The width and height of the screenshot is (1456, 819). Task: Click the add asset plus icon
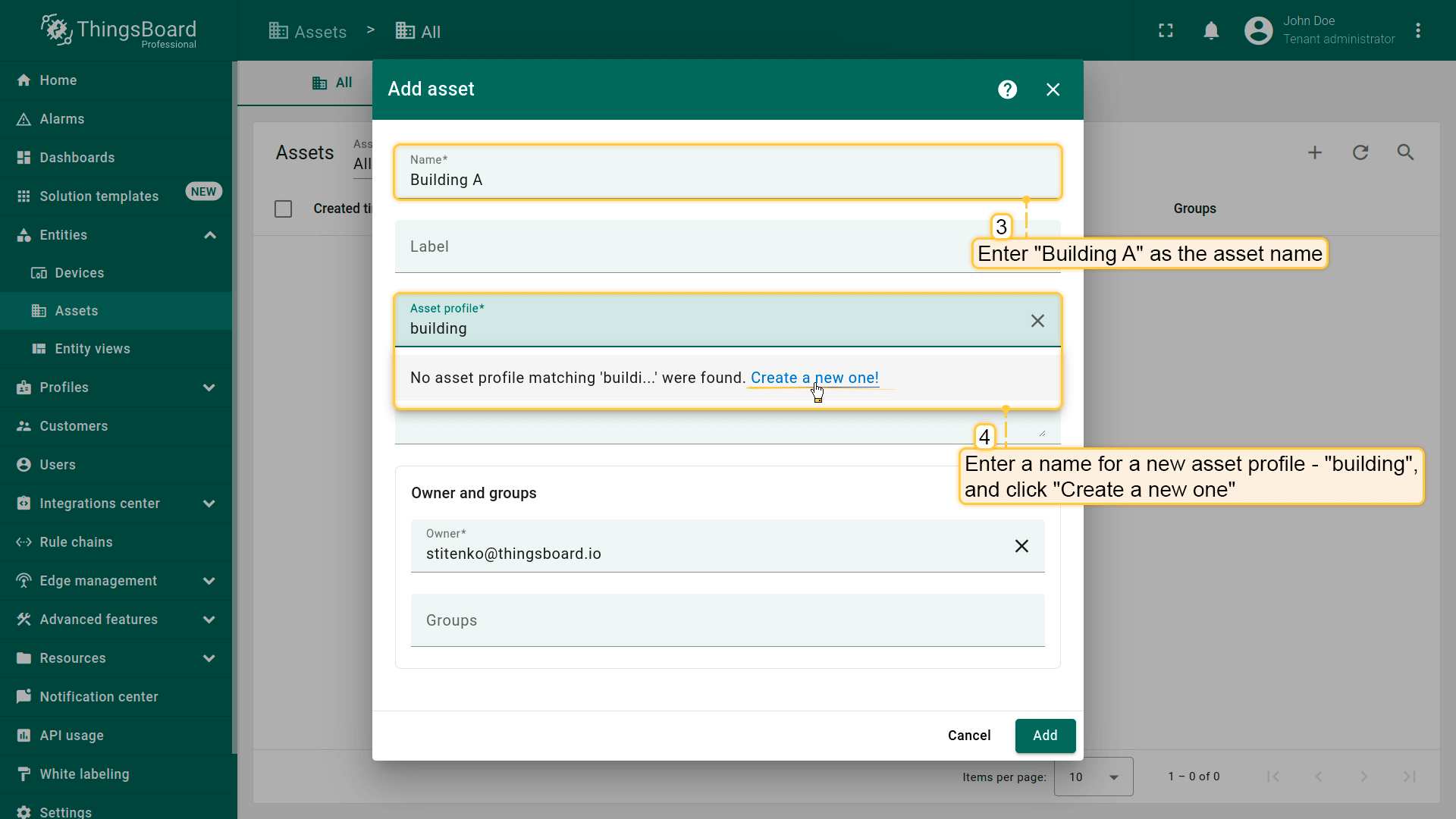coord(1315,152)
